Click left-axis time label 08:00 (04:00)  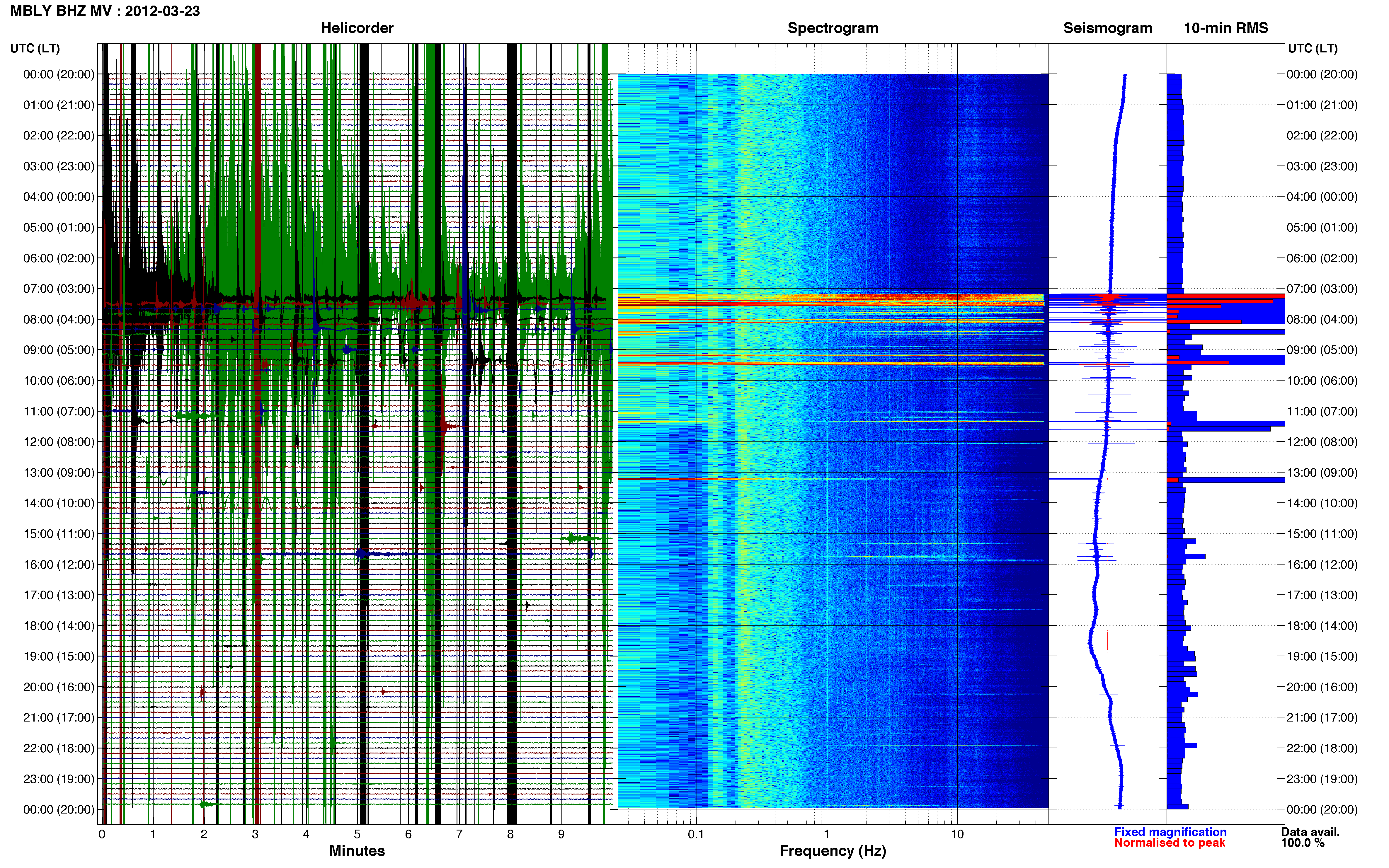(x=59, y=319)
